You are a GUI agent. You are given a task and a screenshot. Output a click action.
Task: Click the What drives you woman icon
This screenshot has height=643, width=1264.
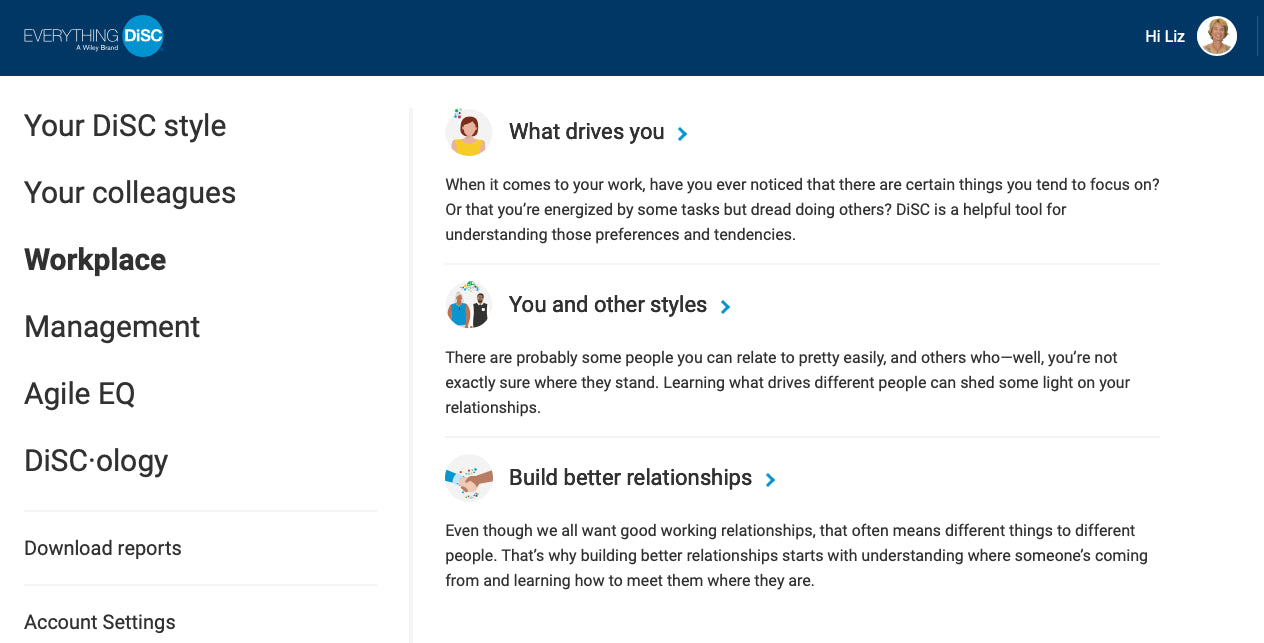[468, 132]
